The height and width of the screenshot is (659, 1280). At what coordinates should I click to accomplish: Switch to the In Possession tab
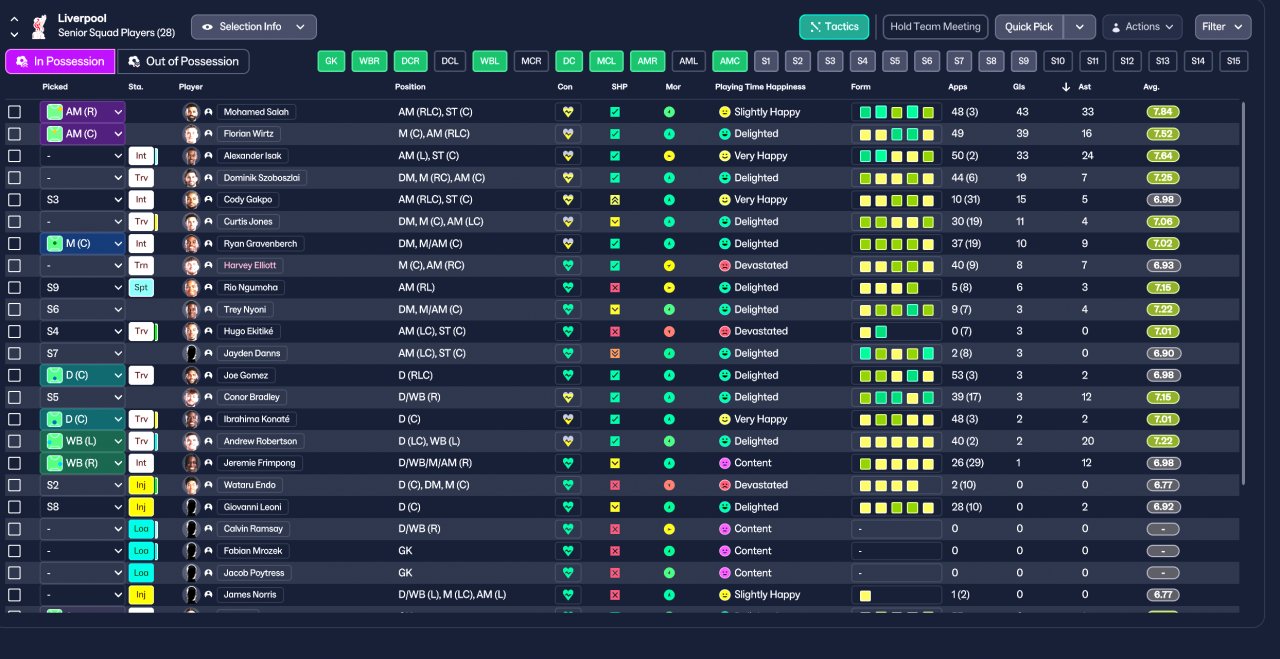click(x=60, y=61)
